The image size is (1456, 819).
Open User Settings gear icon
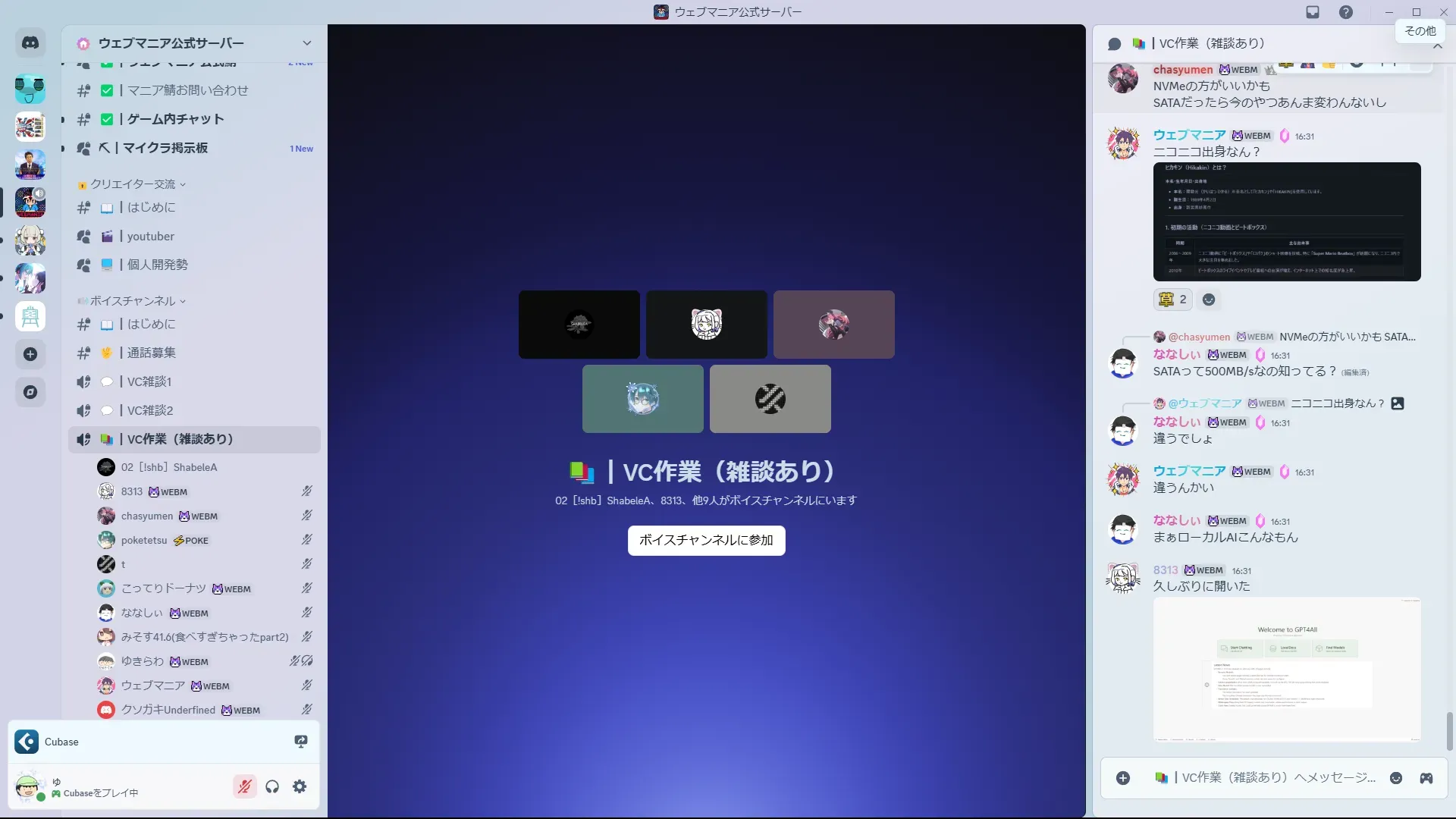coord(300,786)
